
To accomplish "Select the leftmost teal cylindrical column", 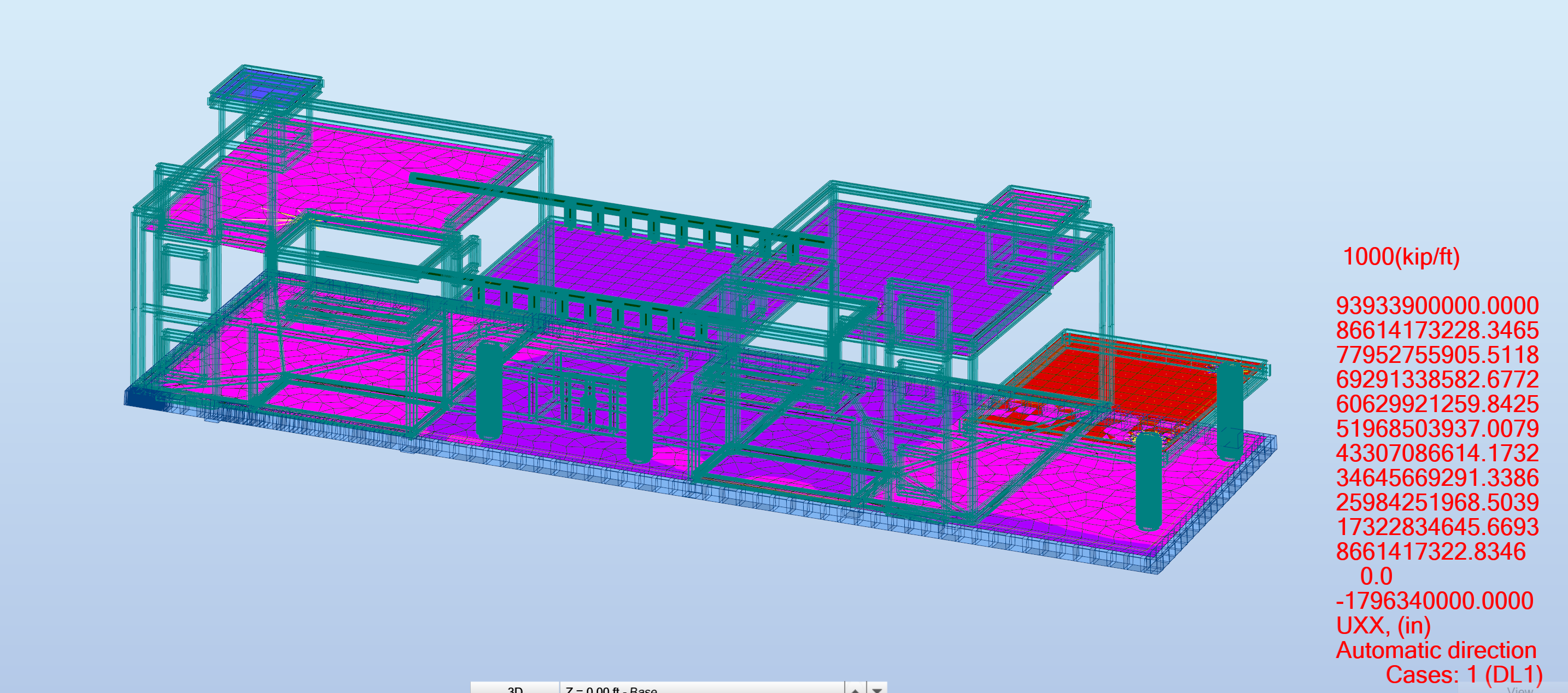I will click(x=489, y=390).
